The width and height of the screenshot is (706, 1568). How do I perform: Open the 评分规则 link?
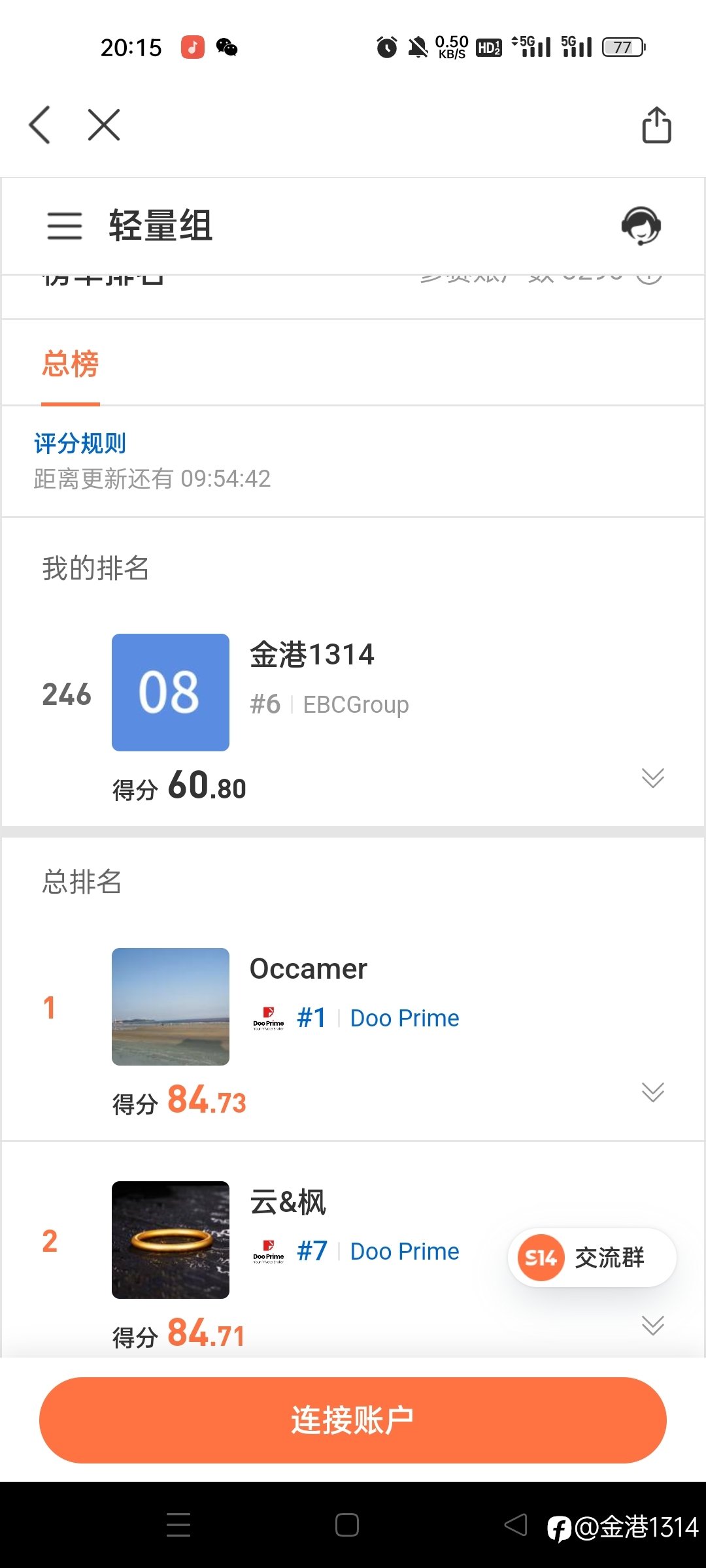pyautogui.click(x=80, y=444)
